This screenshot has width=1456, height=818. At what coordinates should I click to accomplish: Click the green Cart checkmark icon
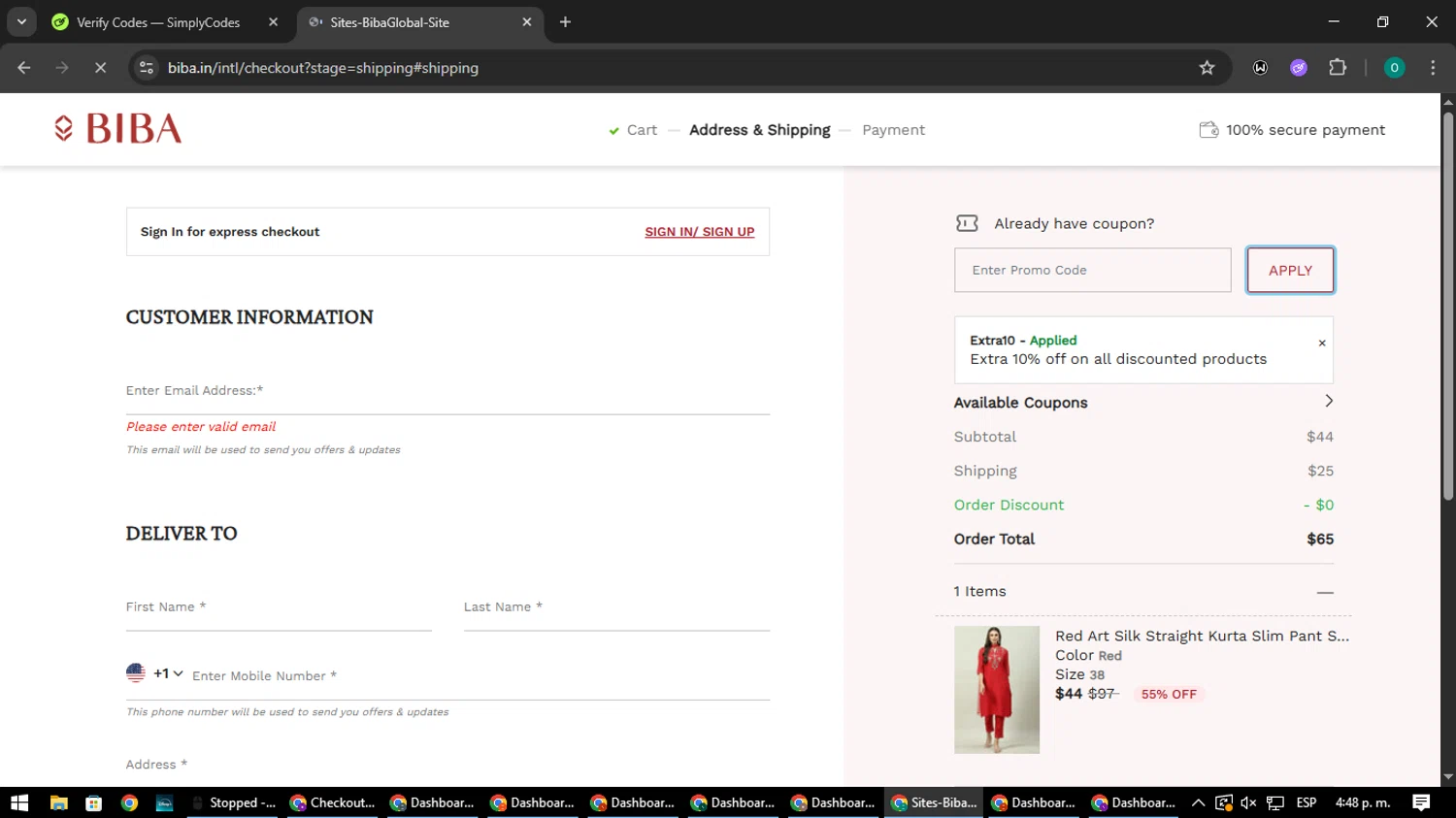(613, 130)
